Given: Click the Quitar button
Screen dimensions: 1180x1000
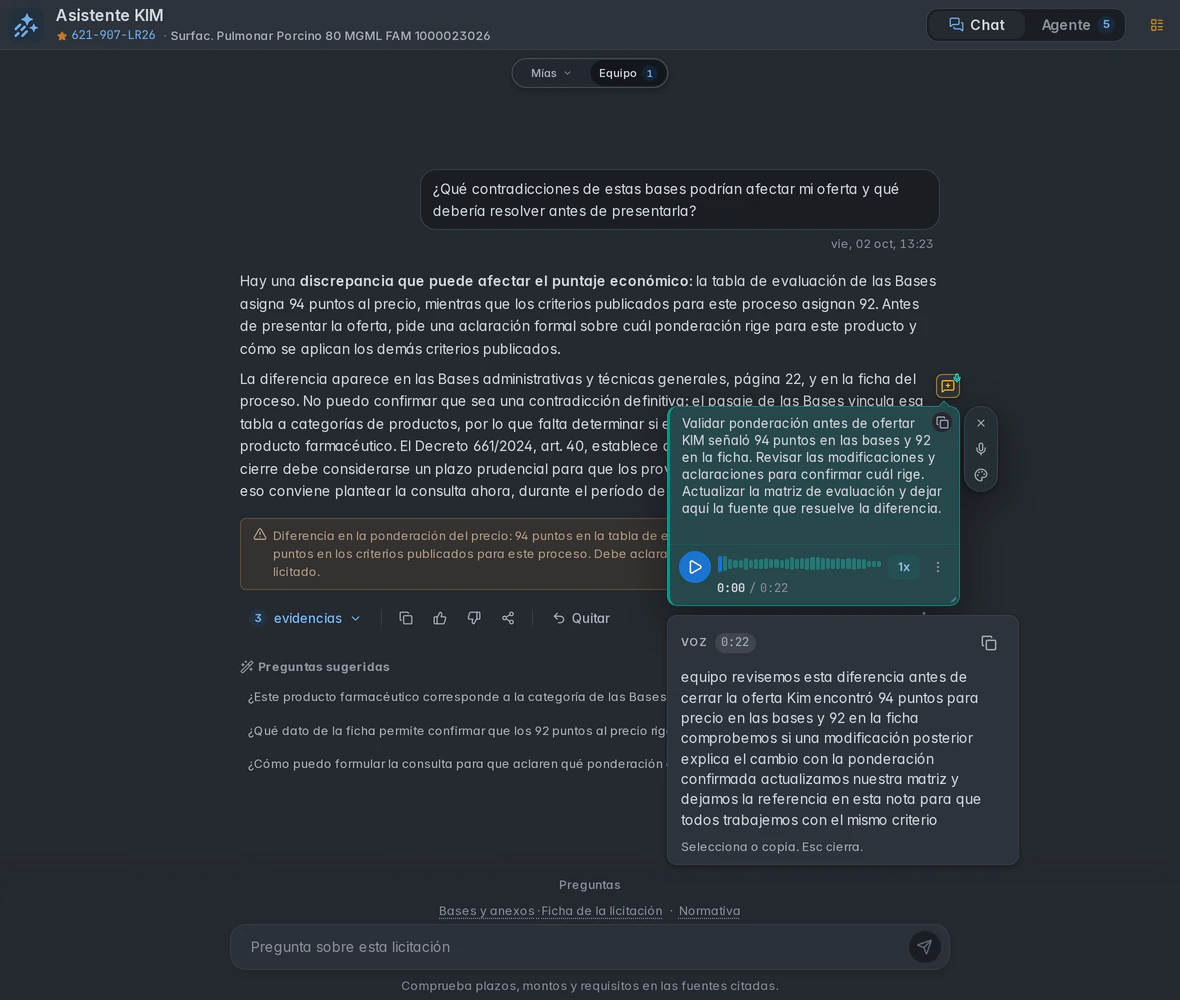Looking at the screenshot, I should coord(581,618).
